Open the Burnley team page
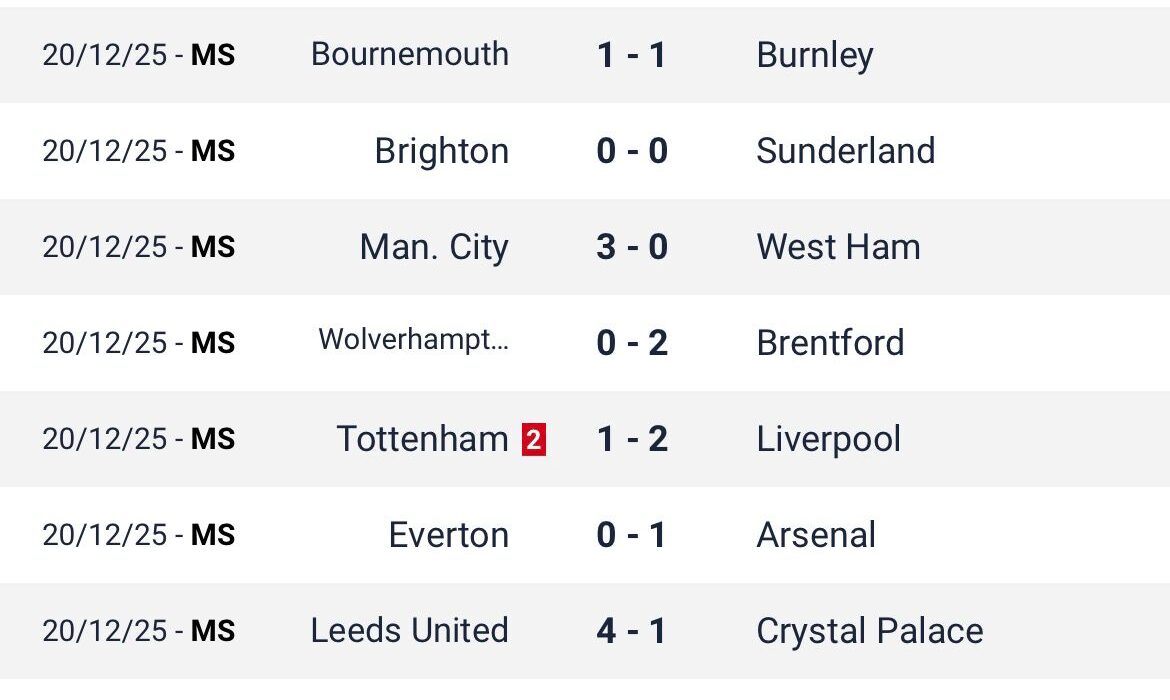Screen dimensions: 1170x700 (x=815, y=55)
